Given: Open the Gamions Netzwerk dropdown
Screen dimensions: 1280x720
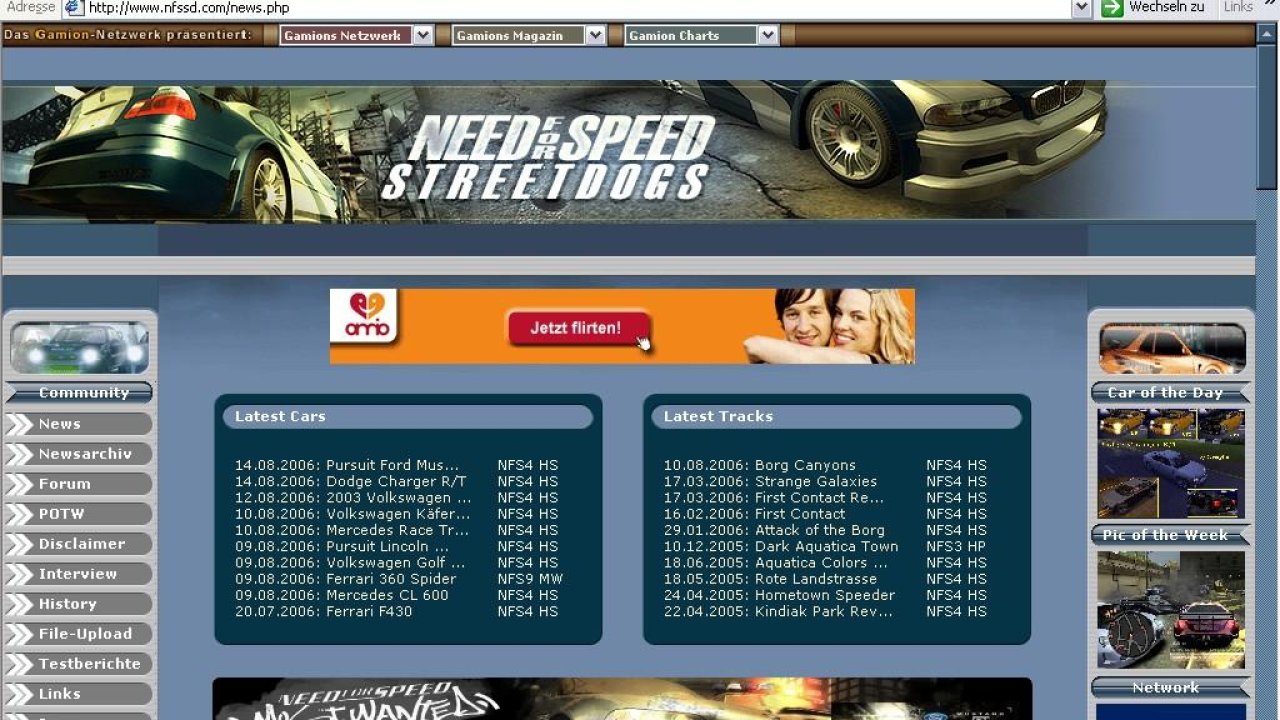Looking at the screenshot, I should point(356,35).
